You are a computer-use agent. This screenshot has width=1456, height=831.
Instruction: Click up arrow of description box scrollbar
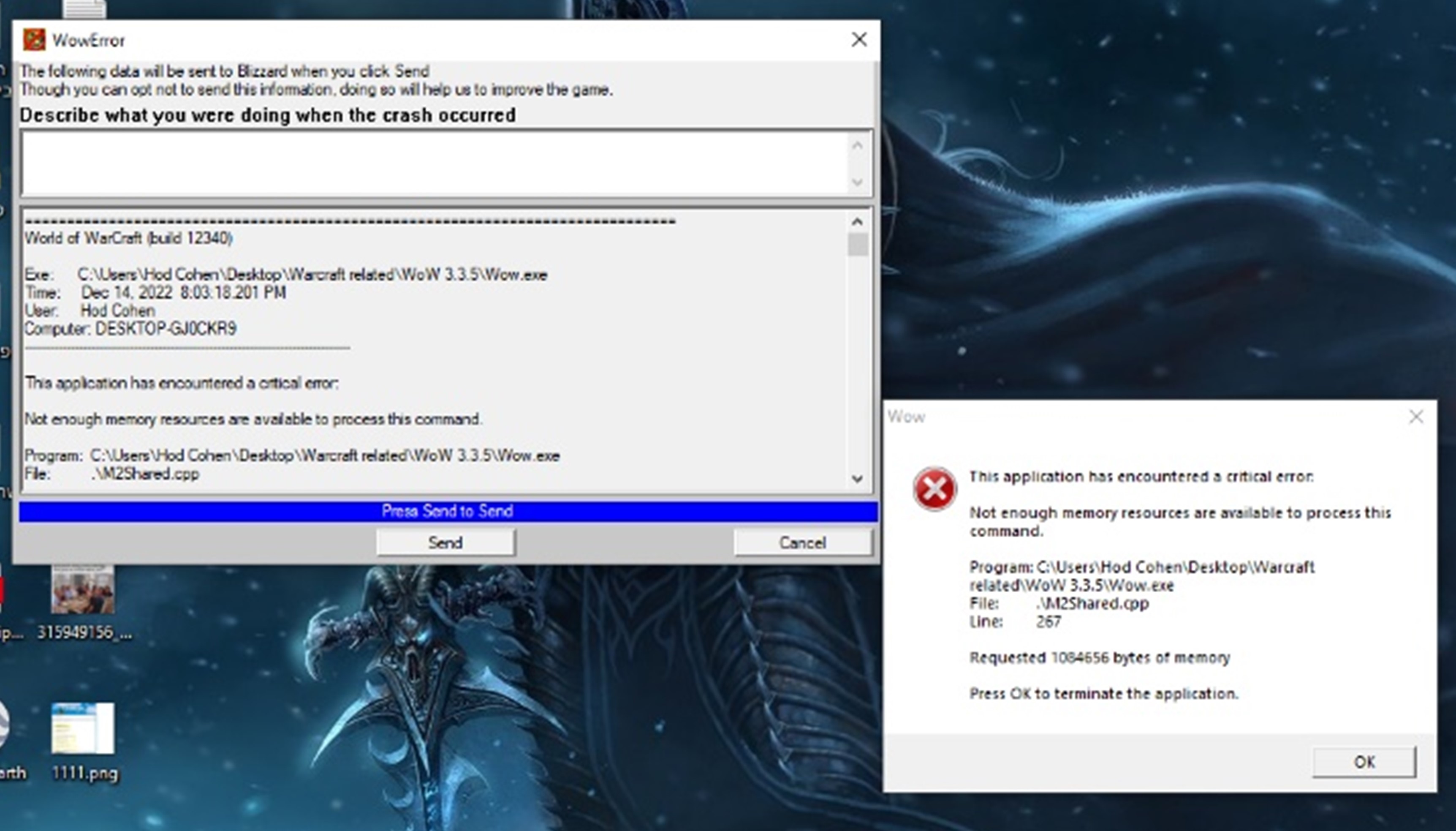click(x=857, y=145)
